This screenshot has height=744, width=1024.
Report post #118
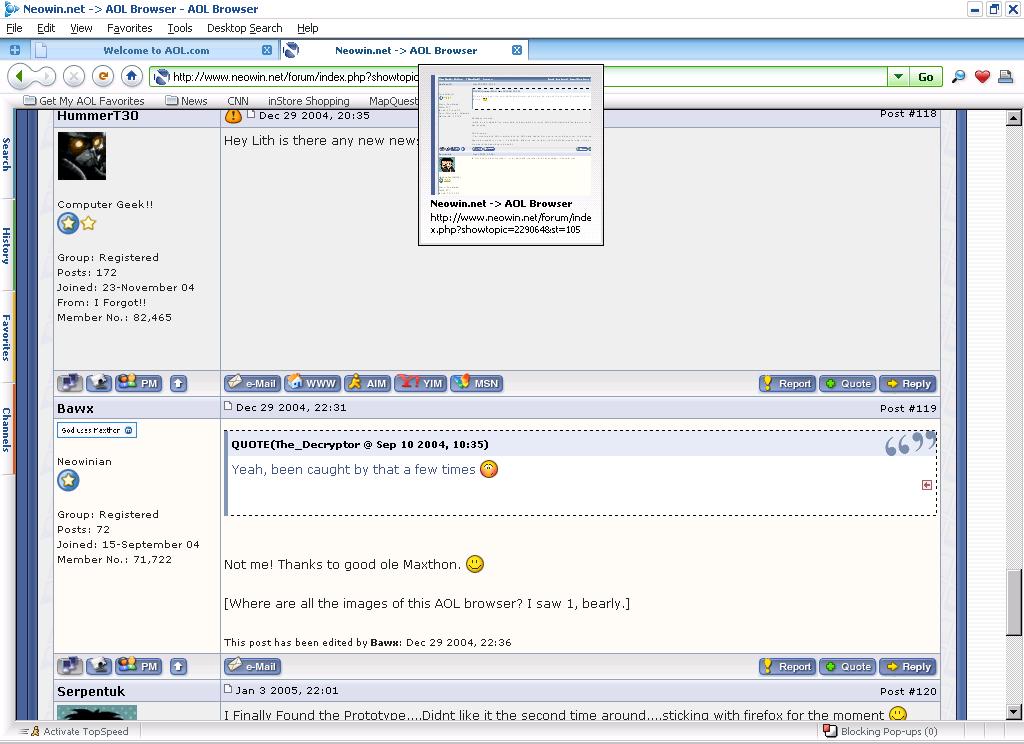click(x=786, y=383)
